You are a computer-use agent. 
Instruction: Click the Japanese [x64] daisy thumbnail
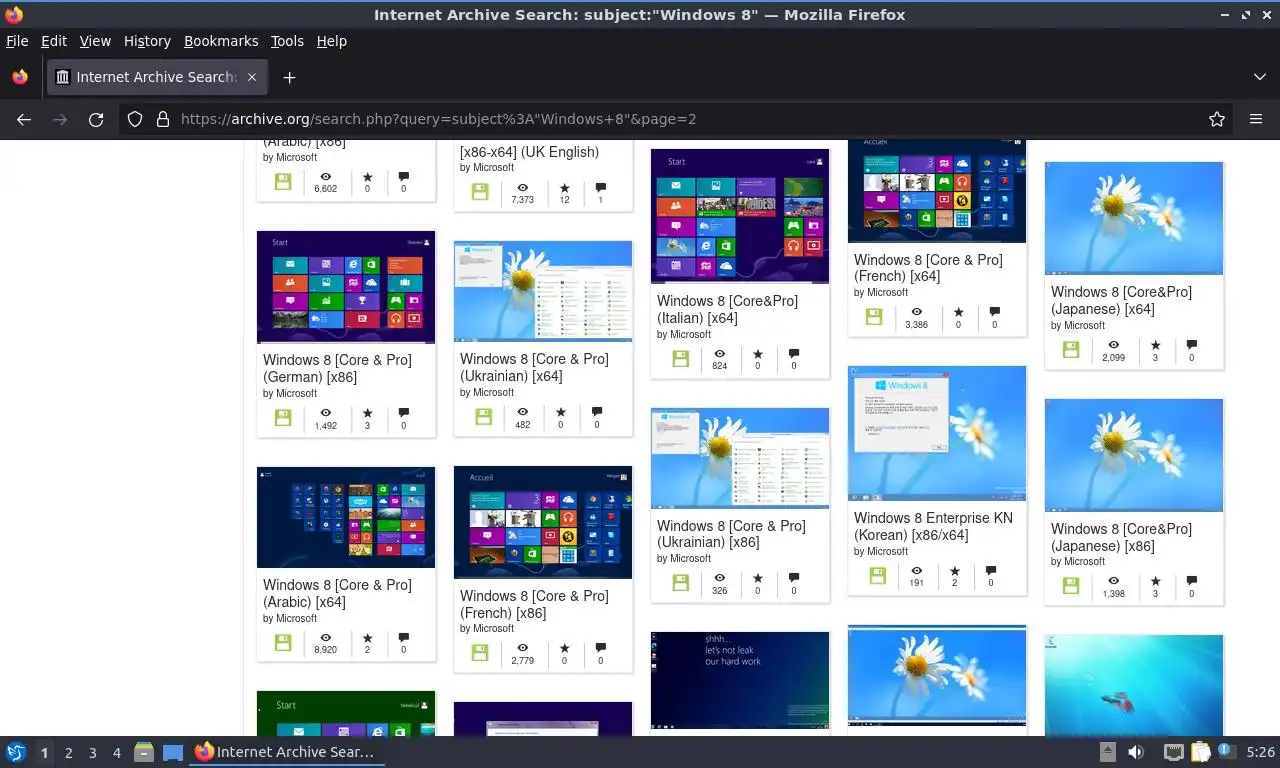tap(1134, 218)
